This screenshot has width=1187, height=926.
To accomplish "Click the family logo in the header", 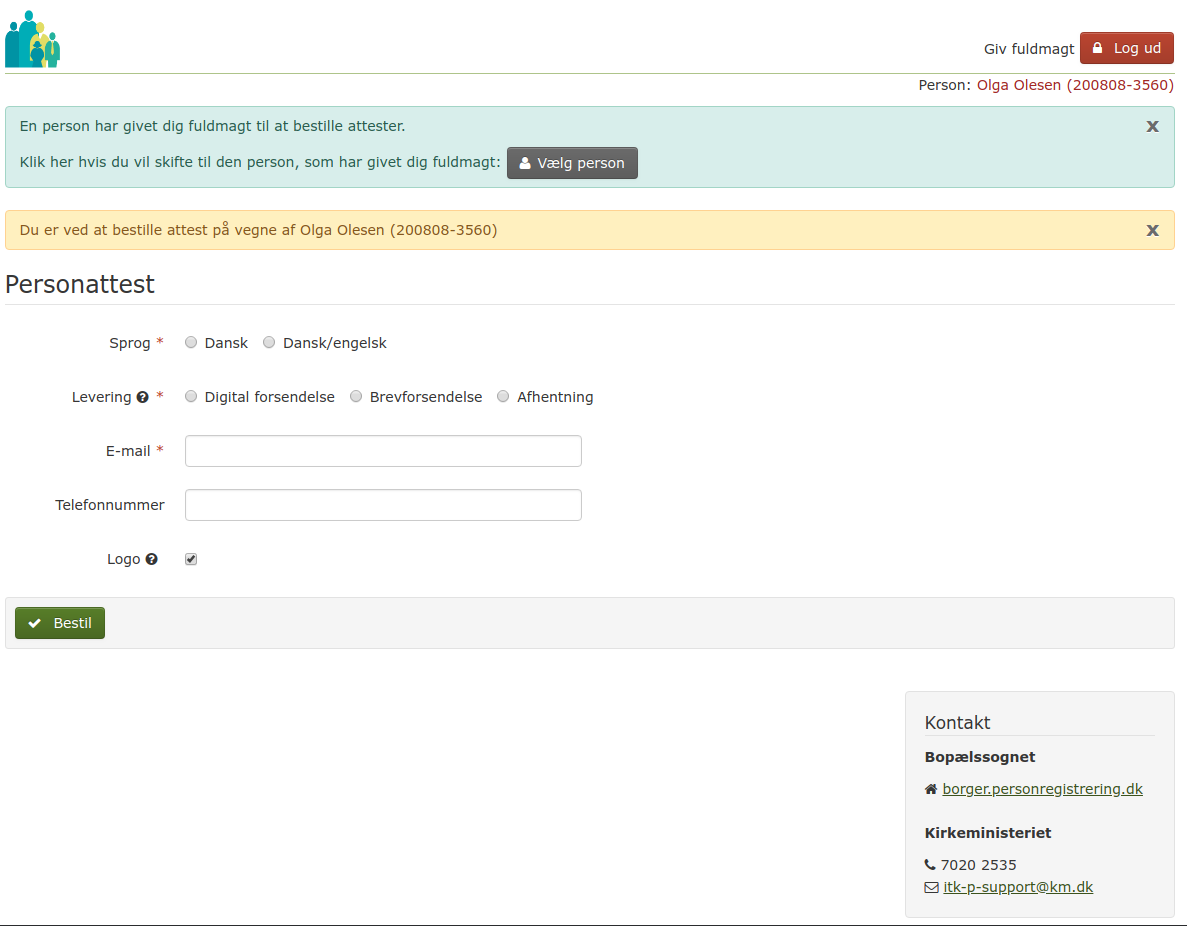I will point(32,39).
